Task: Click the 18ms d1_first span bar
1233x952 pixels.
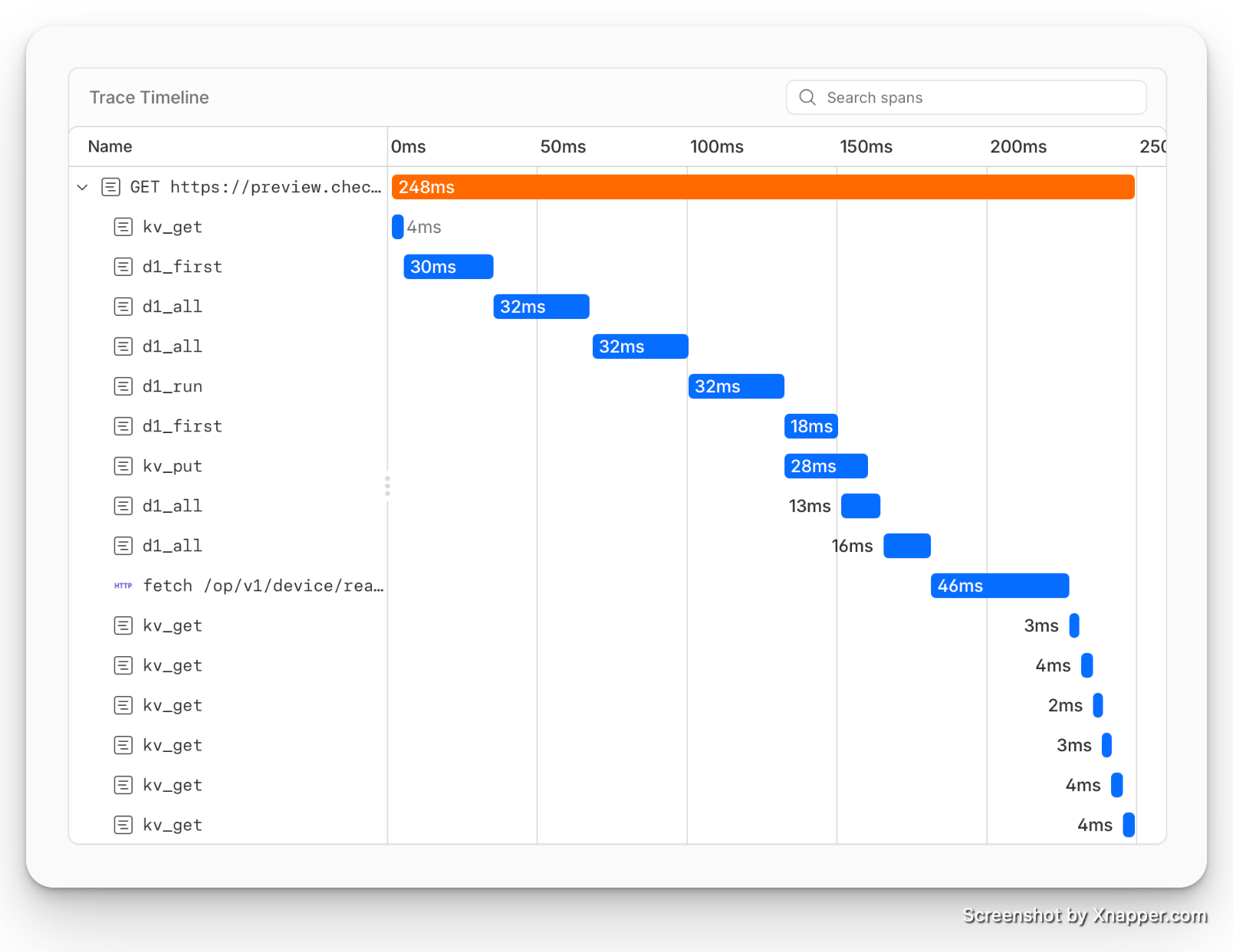Action: pos(810,426)
